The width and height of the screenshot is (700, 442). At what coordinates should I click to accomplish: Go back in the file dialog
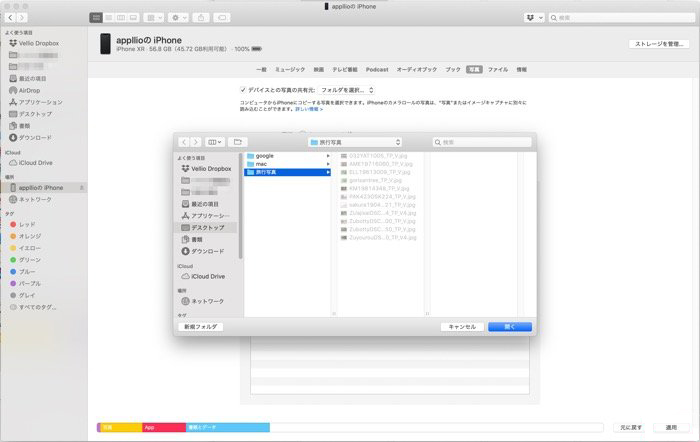(184, 142)
